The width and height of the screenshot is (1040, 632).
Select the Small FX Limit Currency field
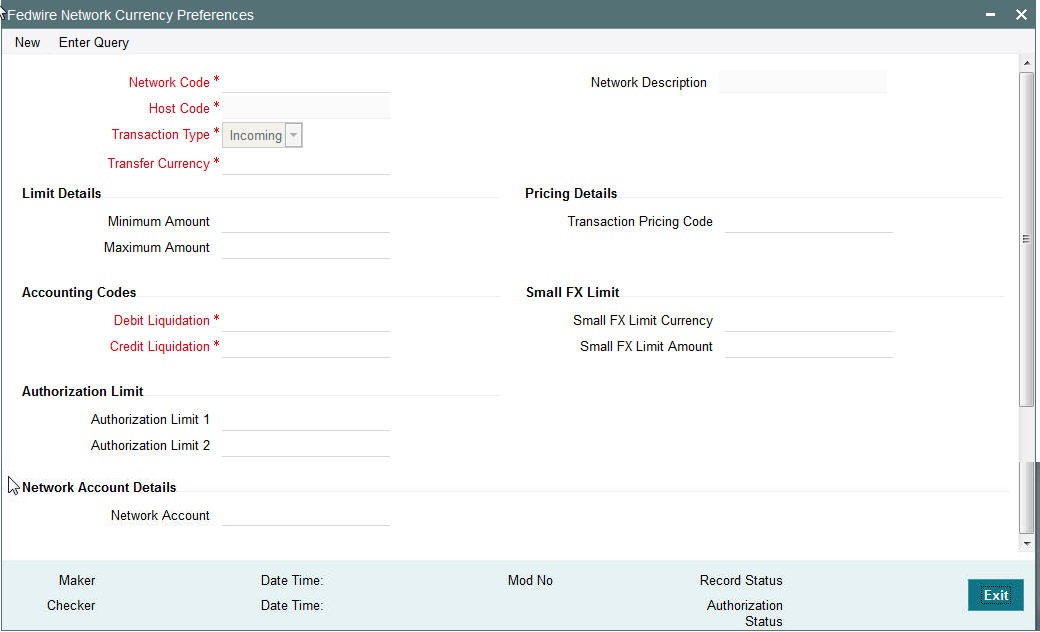pyautogui.click(x=809, y=320)
